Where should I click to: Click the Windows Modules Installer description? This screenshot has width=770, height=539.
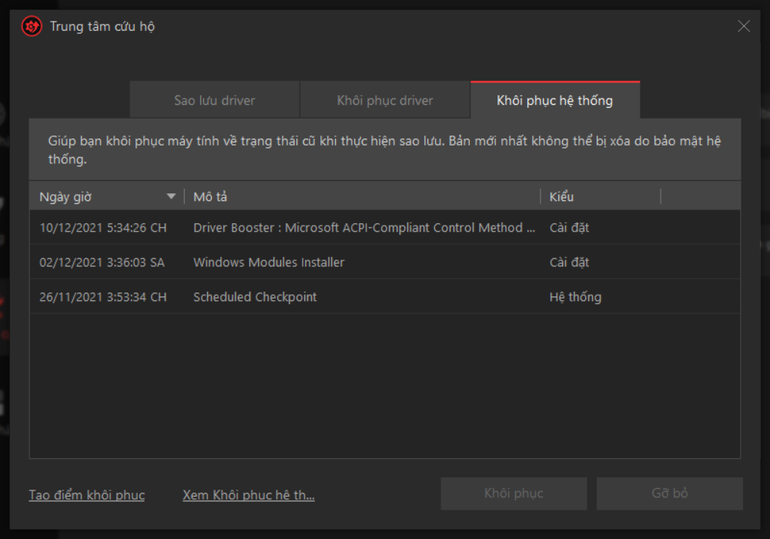click(269, 262)
